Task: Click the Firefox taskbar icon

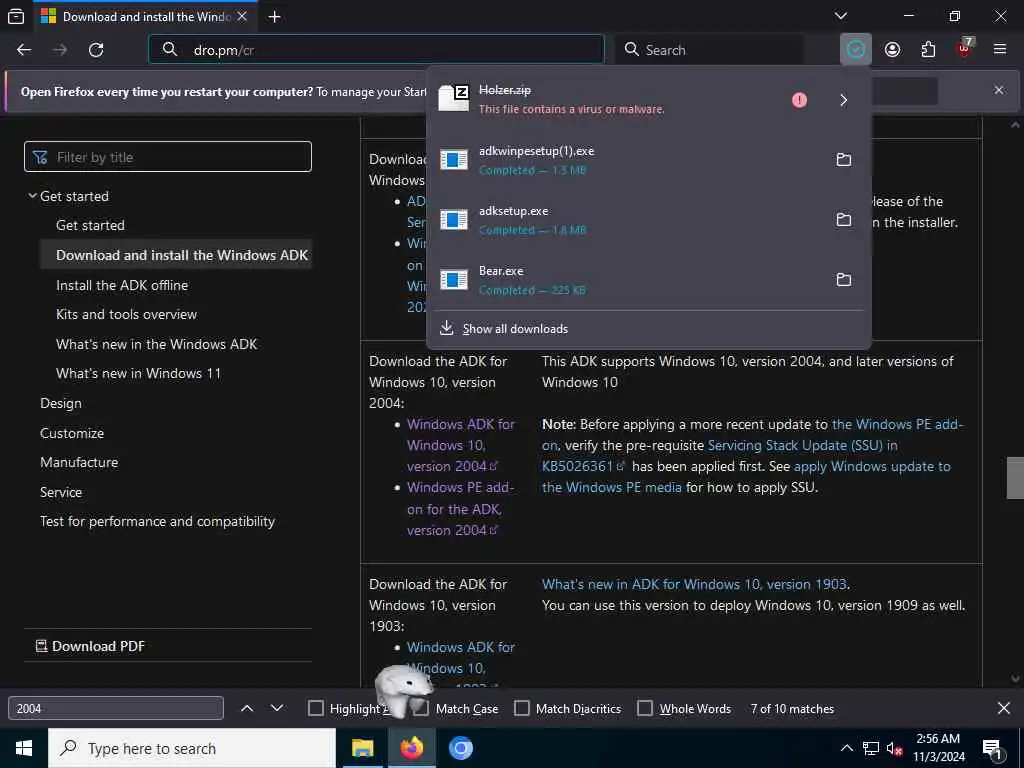Action: point(411,748)
